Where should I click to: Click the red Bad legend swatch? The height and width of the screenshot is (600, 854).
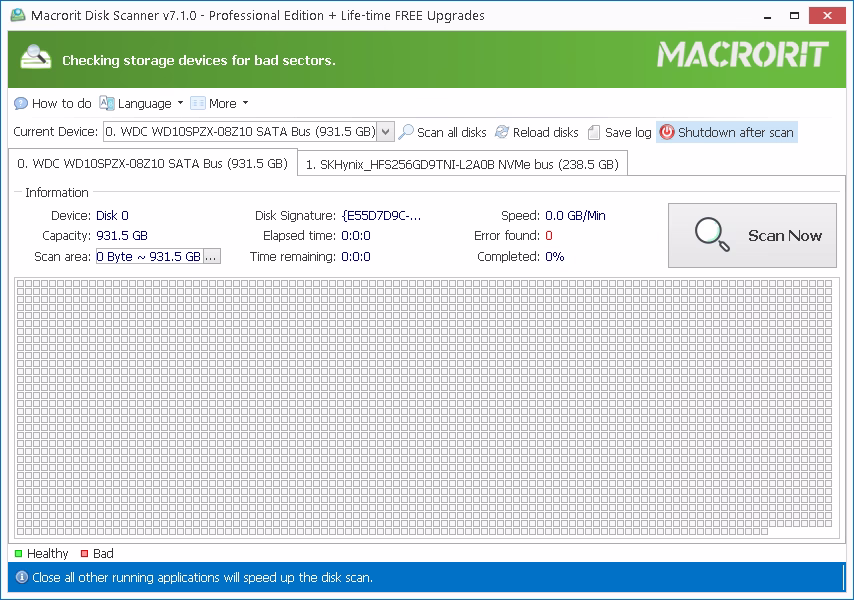pyautogui.click(x=84, y=554)
